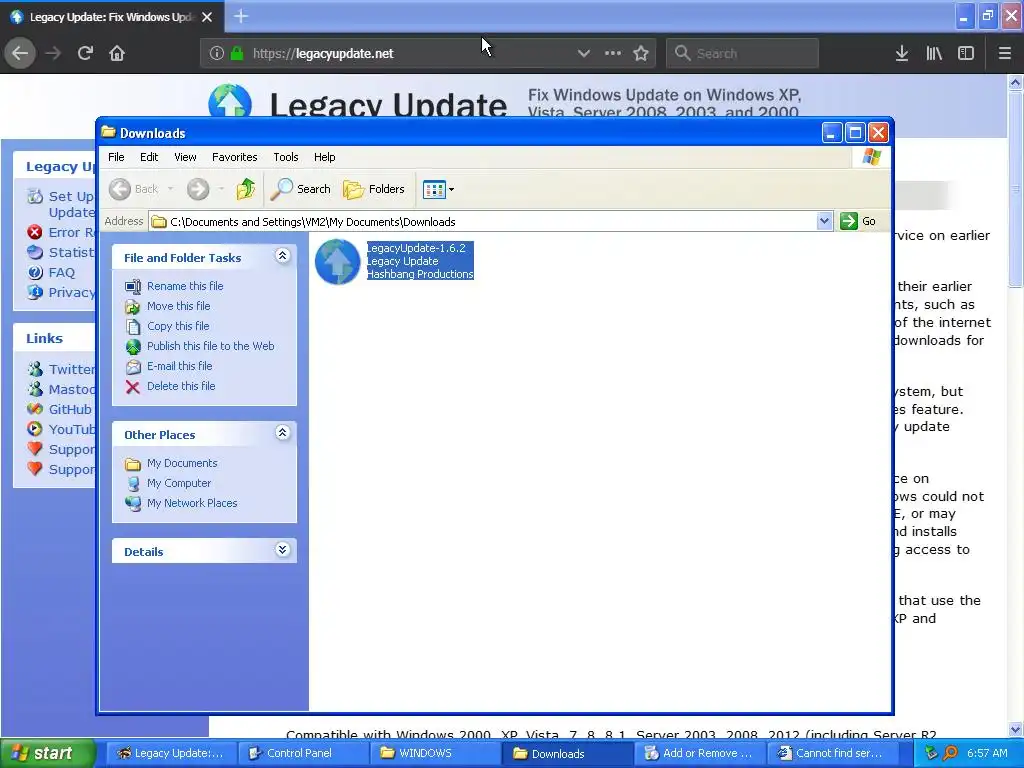Click Go button next to address bar
The width and height of the screenshot is (1024, 768).
858,221
